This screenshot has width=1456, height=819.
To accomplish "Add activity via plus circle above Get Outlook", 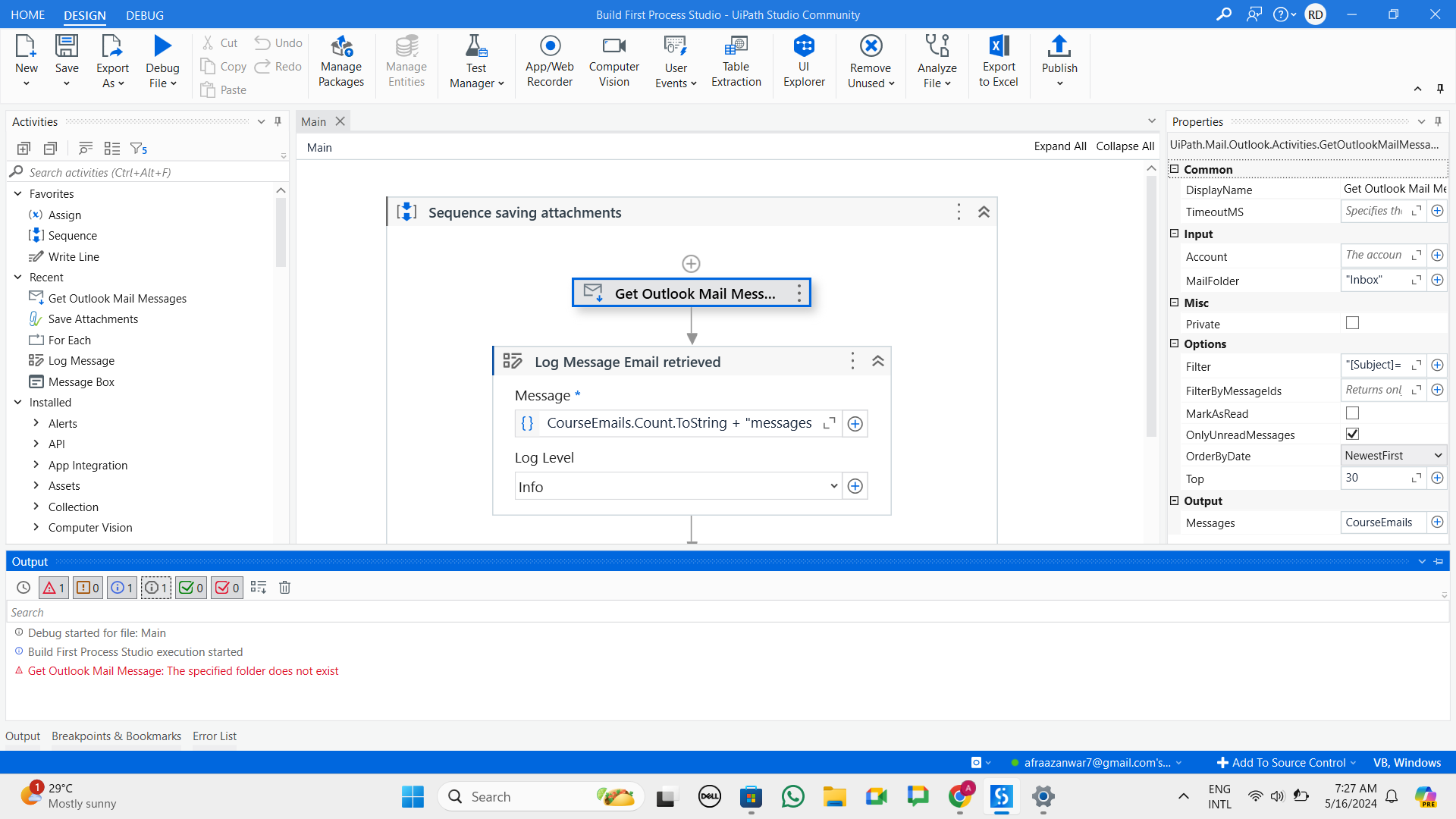I will click(691, 264).
